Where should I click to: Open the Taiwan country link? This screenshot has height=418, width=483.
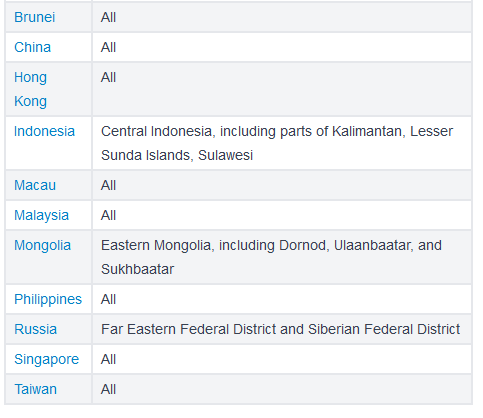coord(35,389)
